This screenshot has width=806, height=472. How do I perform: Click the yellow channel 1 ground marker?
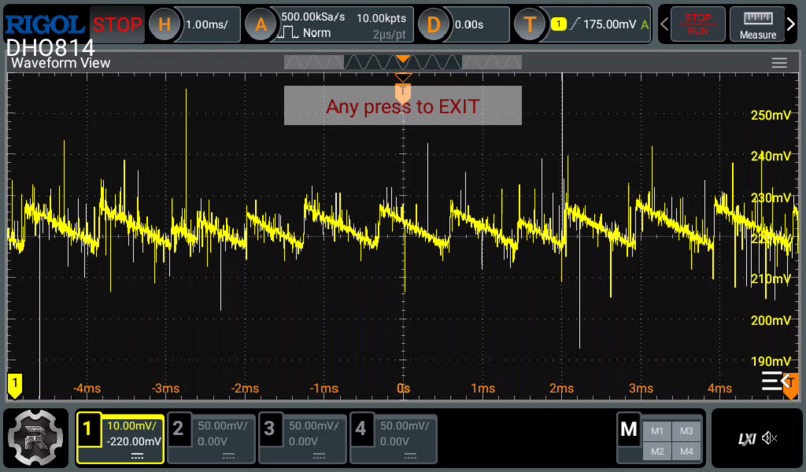pyautogui.click(x=15, y=386)
